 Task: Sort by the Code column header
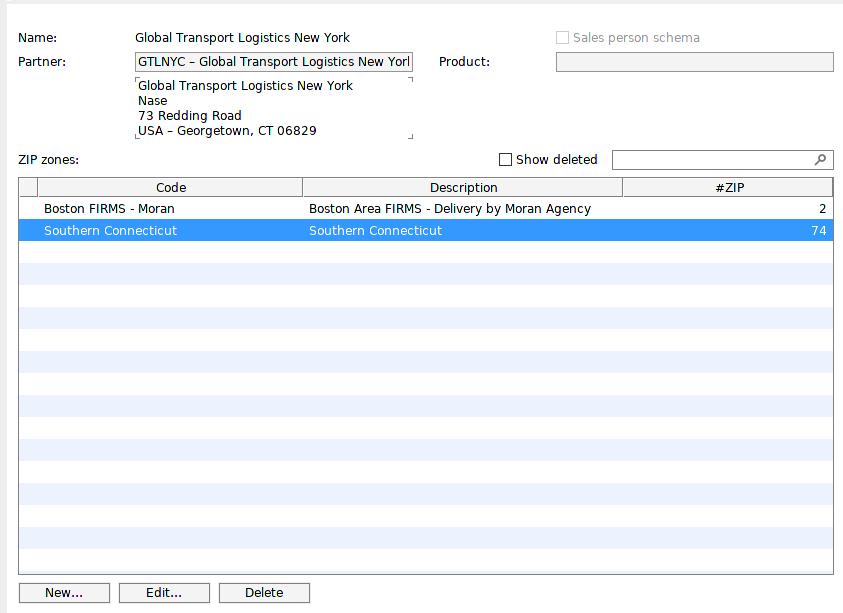coord(170,187)
